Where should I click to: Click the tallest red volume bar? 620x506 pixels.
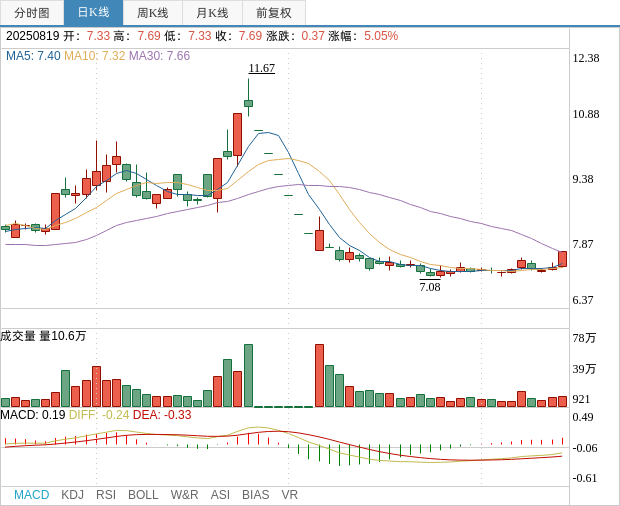(x=319, y=376)
